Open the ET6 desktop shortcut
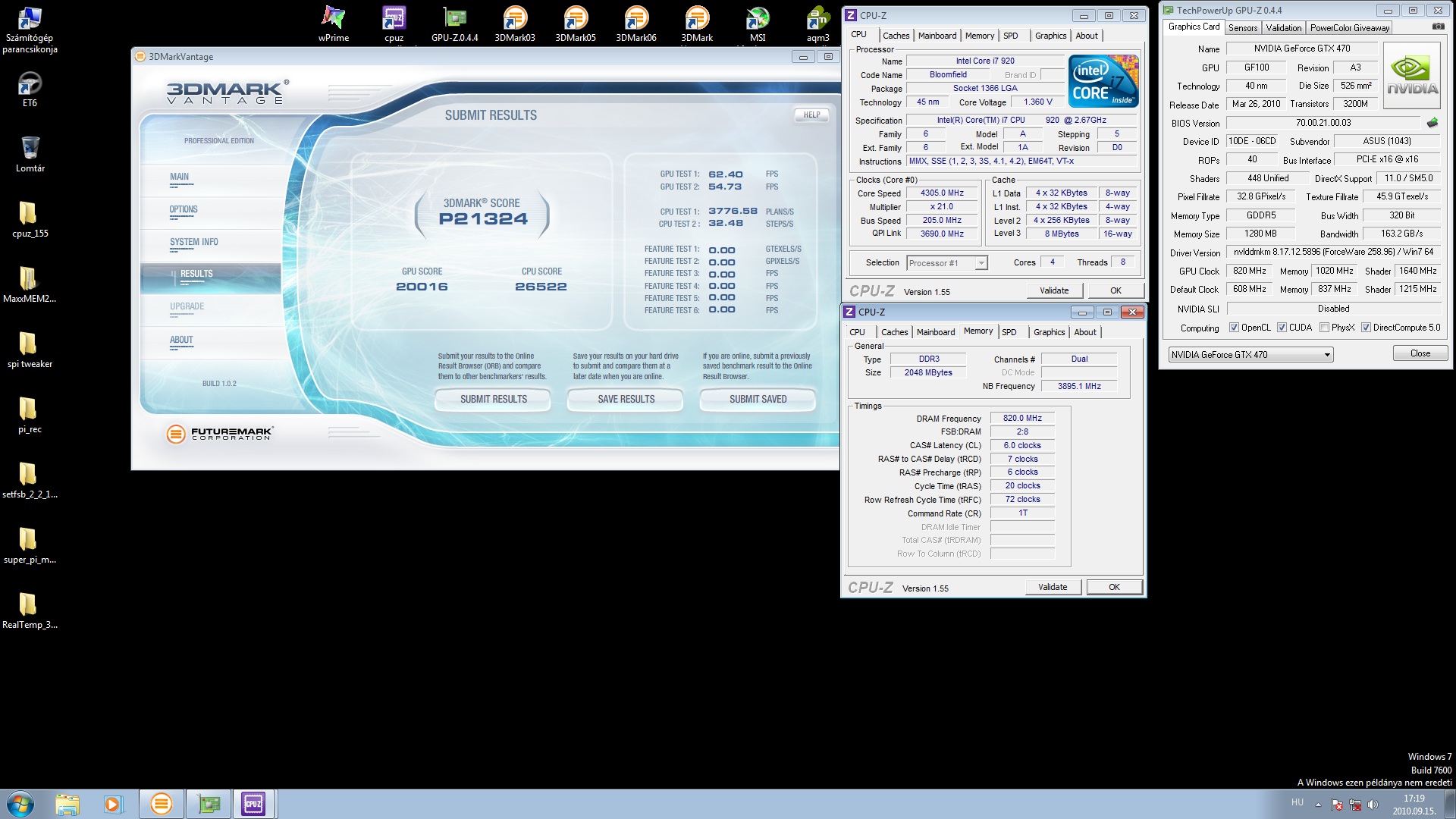1456x819 pixels. [x=30, y=83]
